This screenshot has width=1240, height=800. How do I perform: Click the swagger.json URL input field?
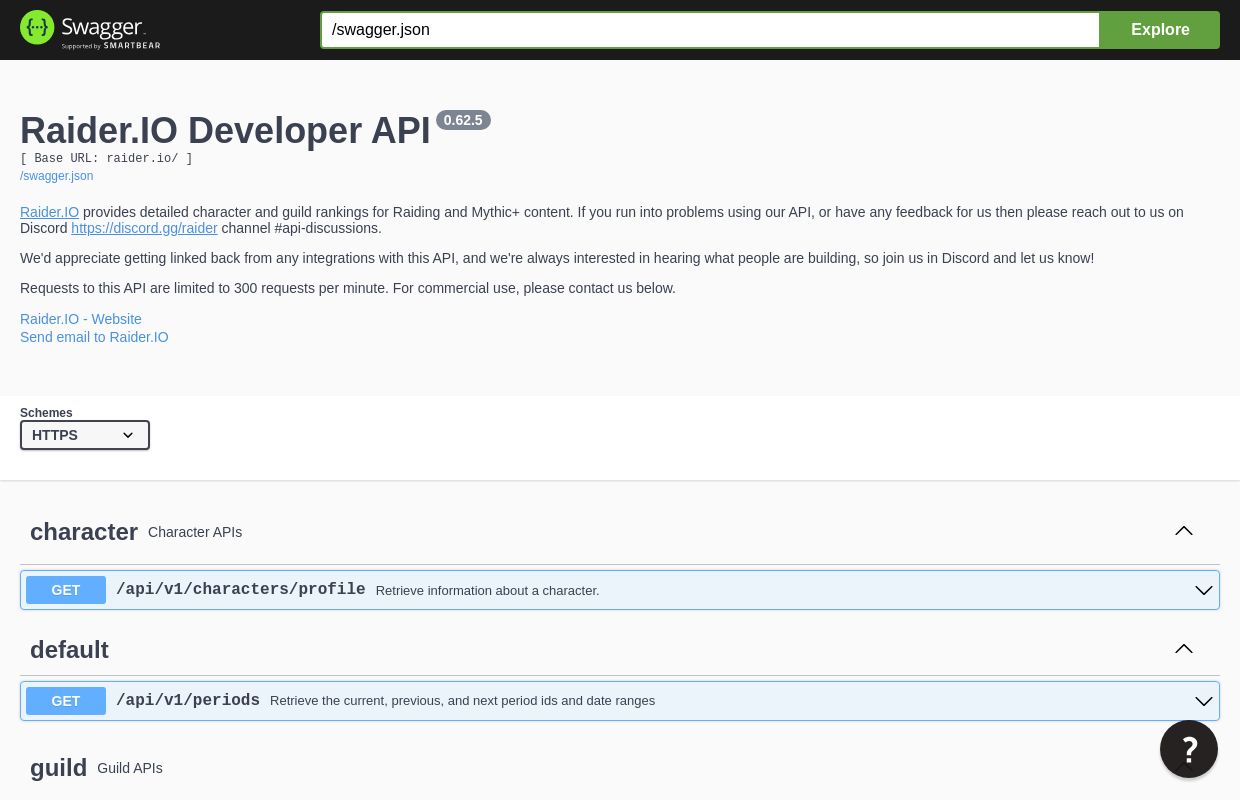point(710,30)
